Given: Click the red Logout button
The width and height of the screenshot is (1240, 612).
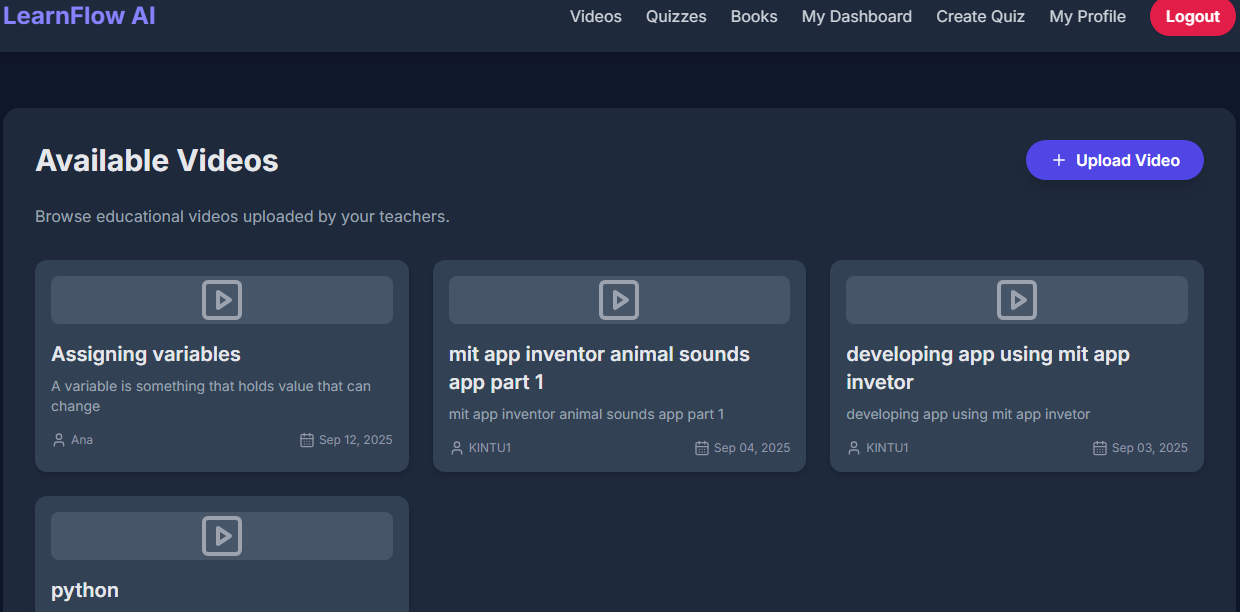Looking at the screenshot, I should click(x=1193, y=16).
